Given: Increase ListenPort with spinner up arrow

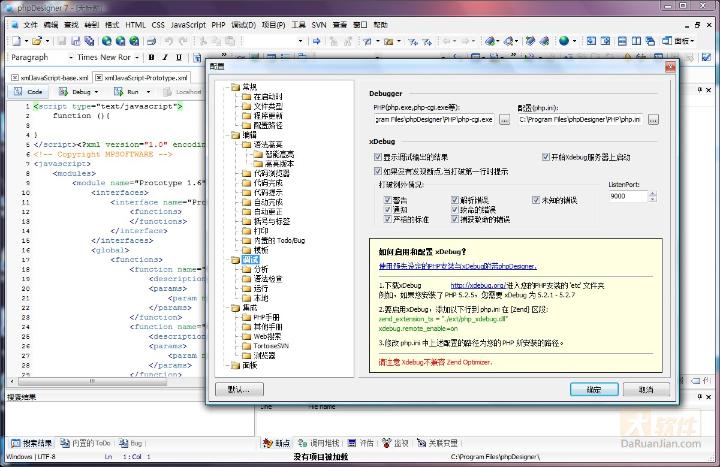Looking at the screenshot, I should [x=652, y=193].
